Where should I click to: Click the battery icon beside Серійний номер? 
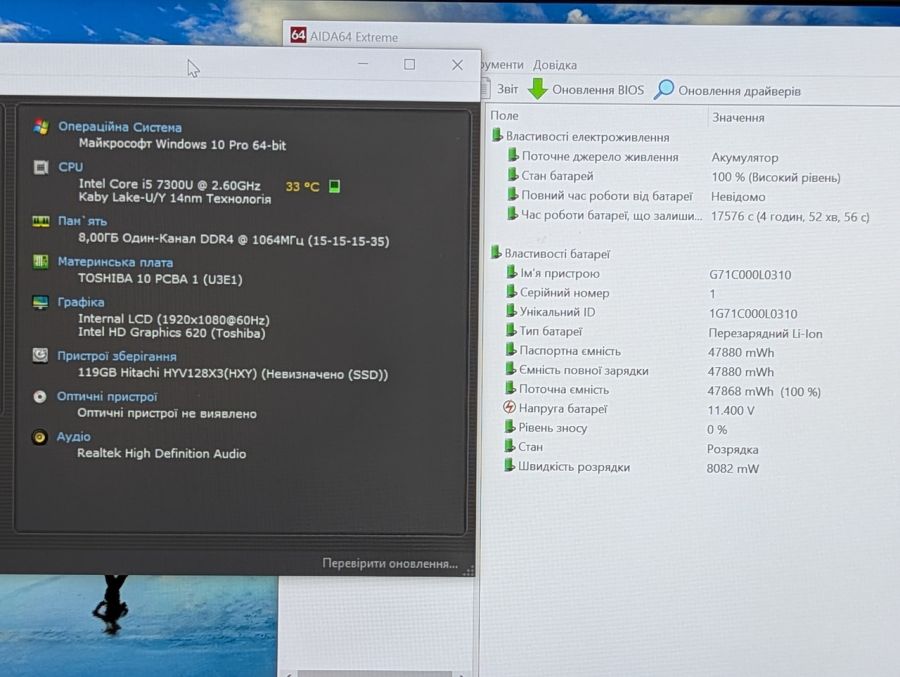tap(511, 292)
